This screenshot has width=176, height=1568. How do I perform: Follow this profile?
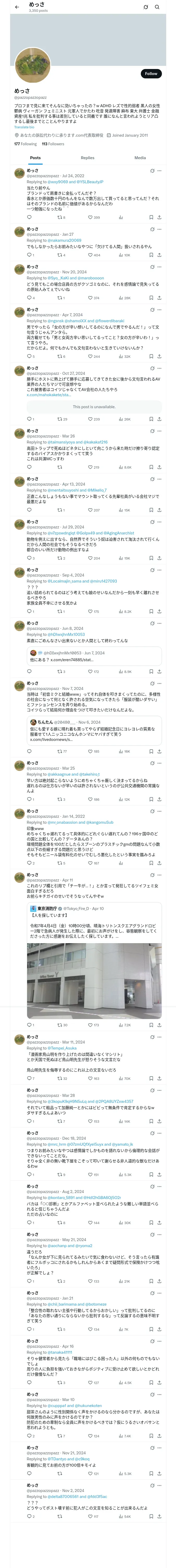[x=150, y=74]
